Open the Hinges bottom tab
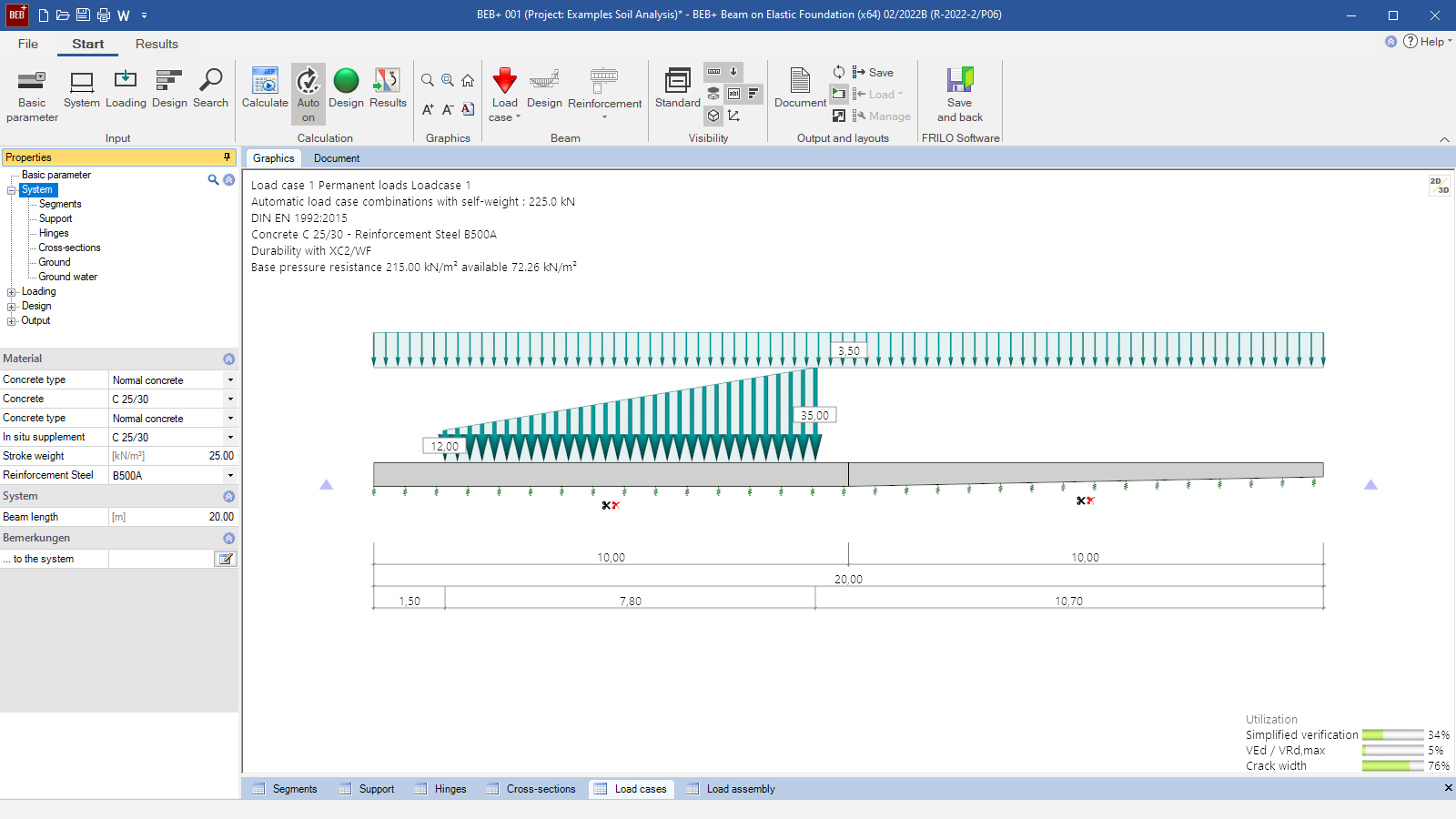 440,789
